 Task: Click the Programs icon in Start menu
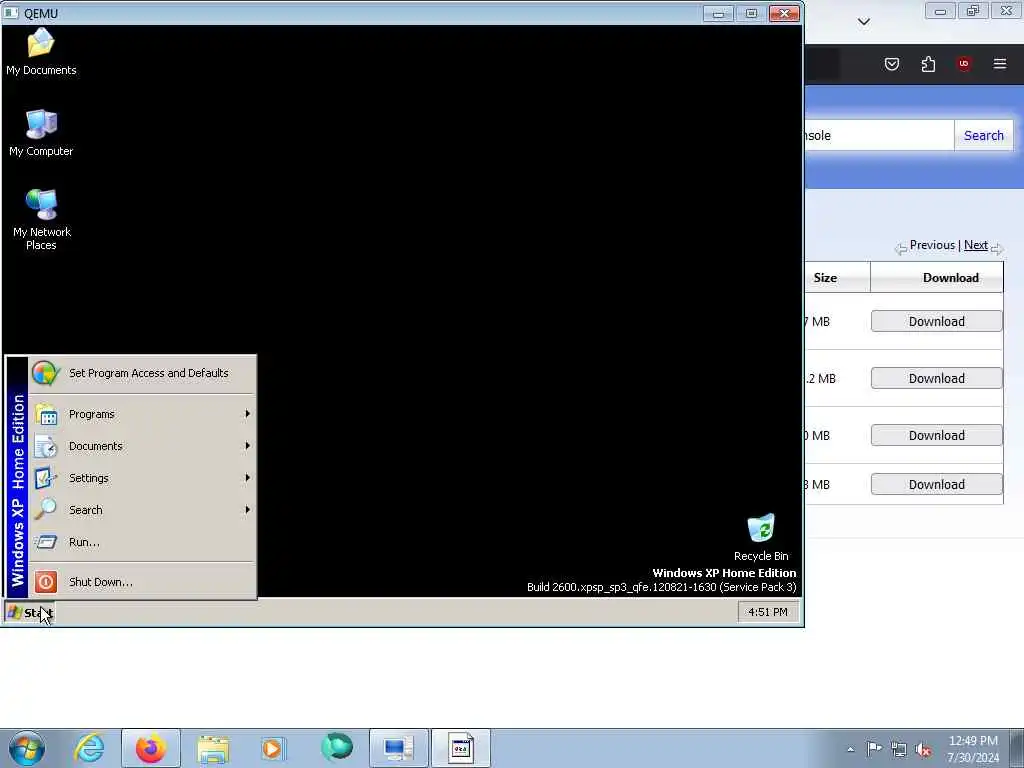pyautogui.click(x=46, y=414)
